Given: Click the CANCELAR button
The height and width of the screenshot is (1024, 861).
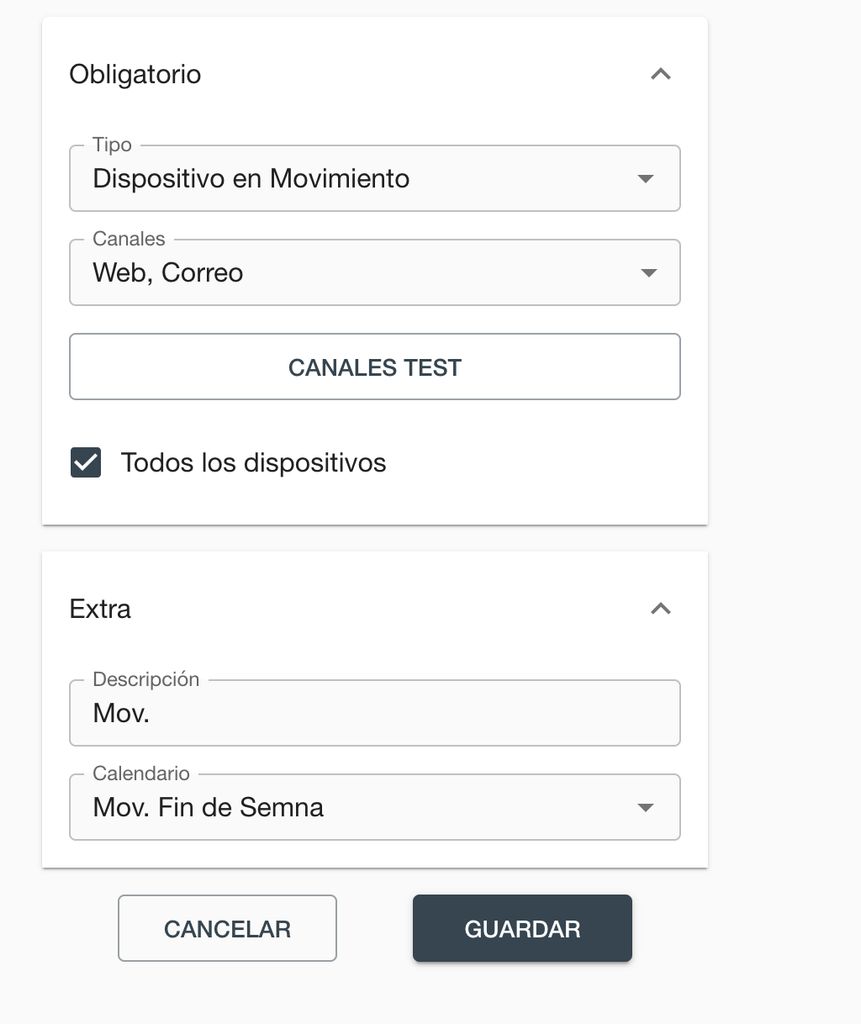Looking at the screenshot, I should point(227,929).
